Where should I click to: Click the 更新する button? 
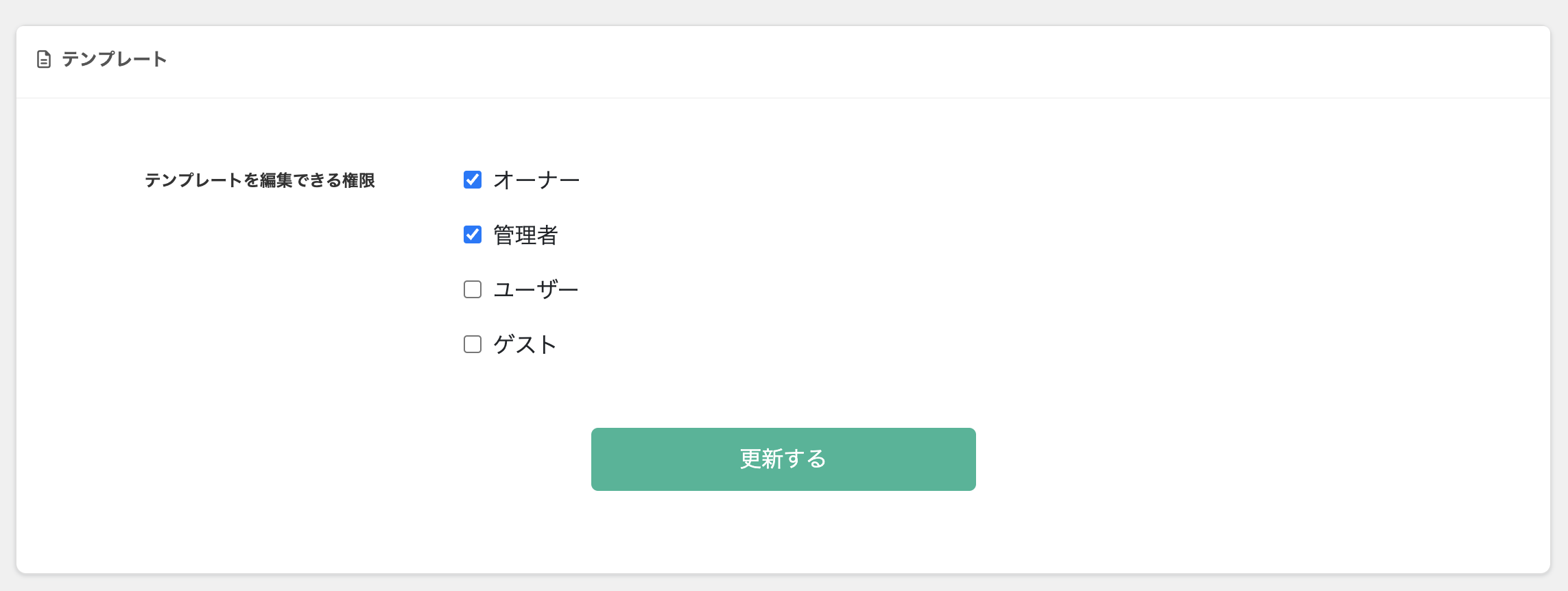(x=783, y=459)
